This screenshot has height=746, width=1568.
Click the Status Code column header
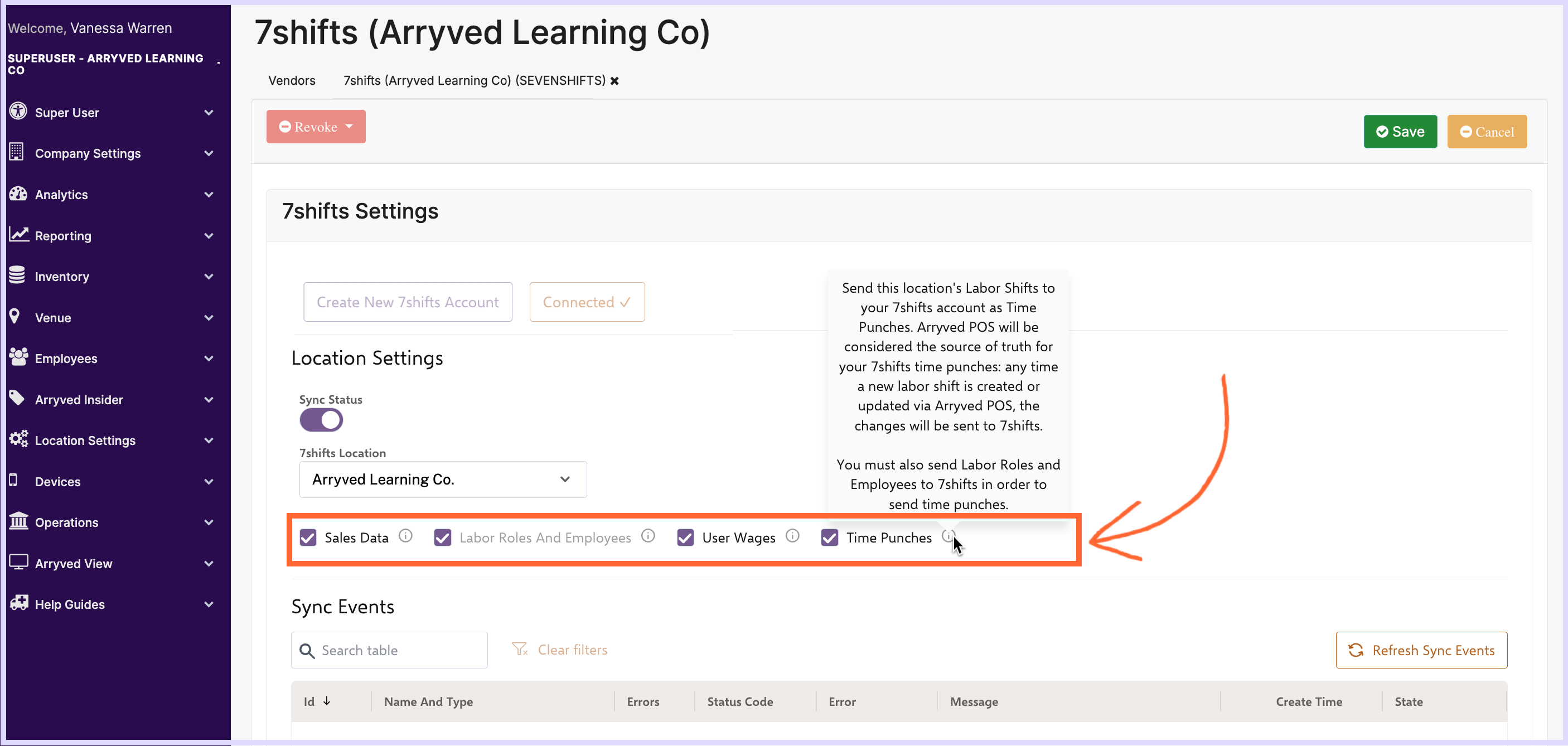(x=740, y=701)
